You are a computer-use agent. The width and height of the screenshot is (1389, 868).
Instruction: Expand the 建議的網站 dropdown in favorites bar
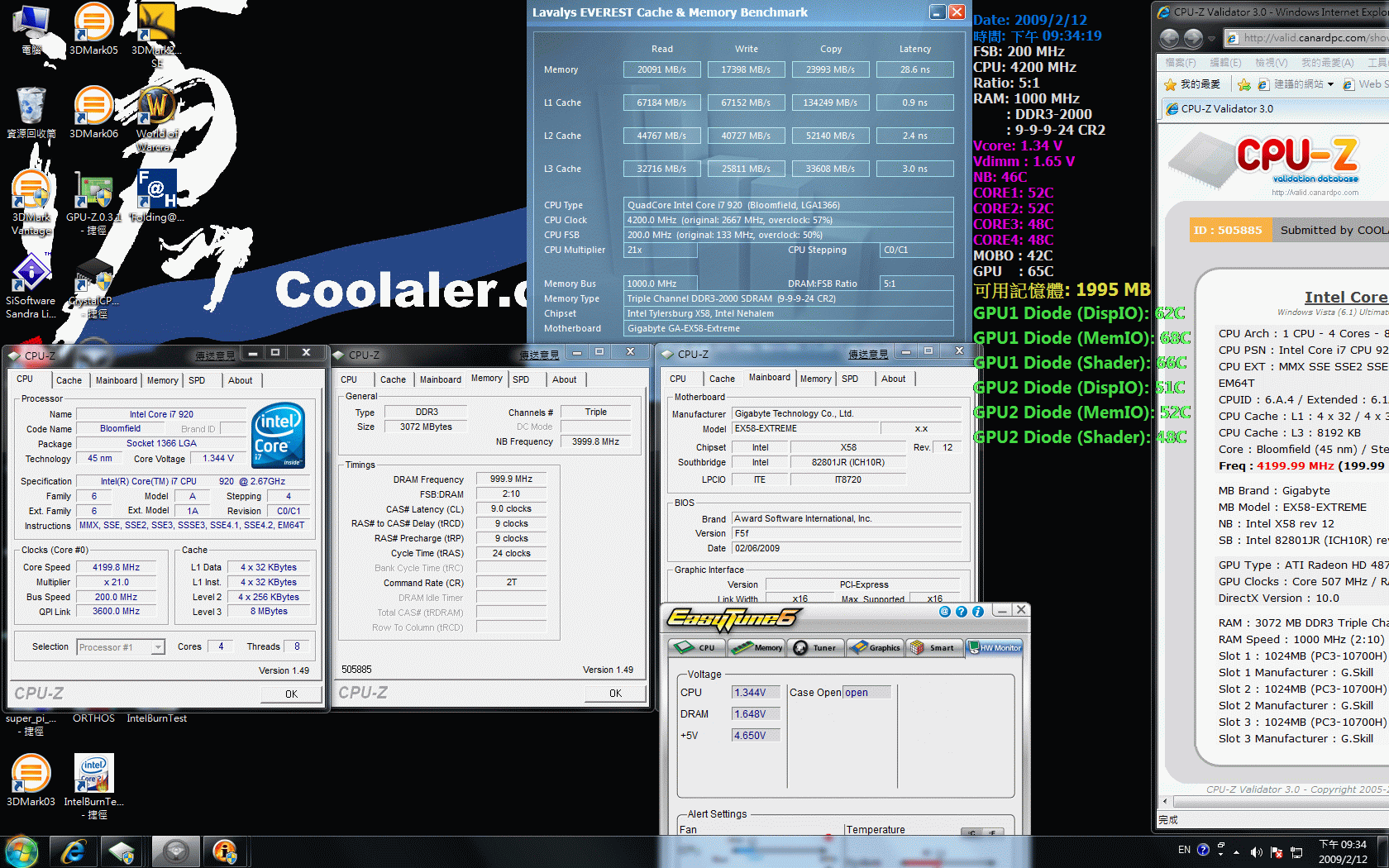[1330, 84]
